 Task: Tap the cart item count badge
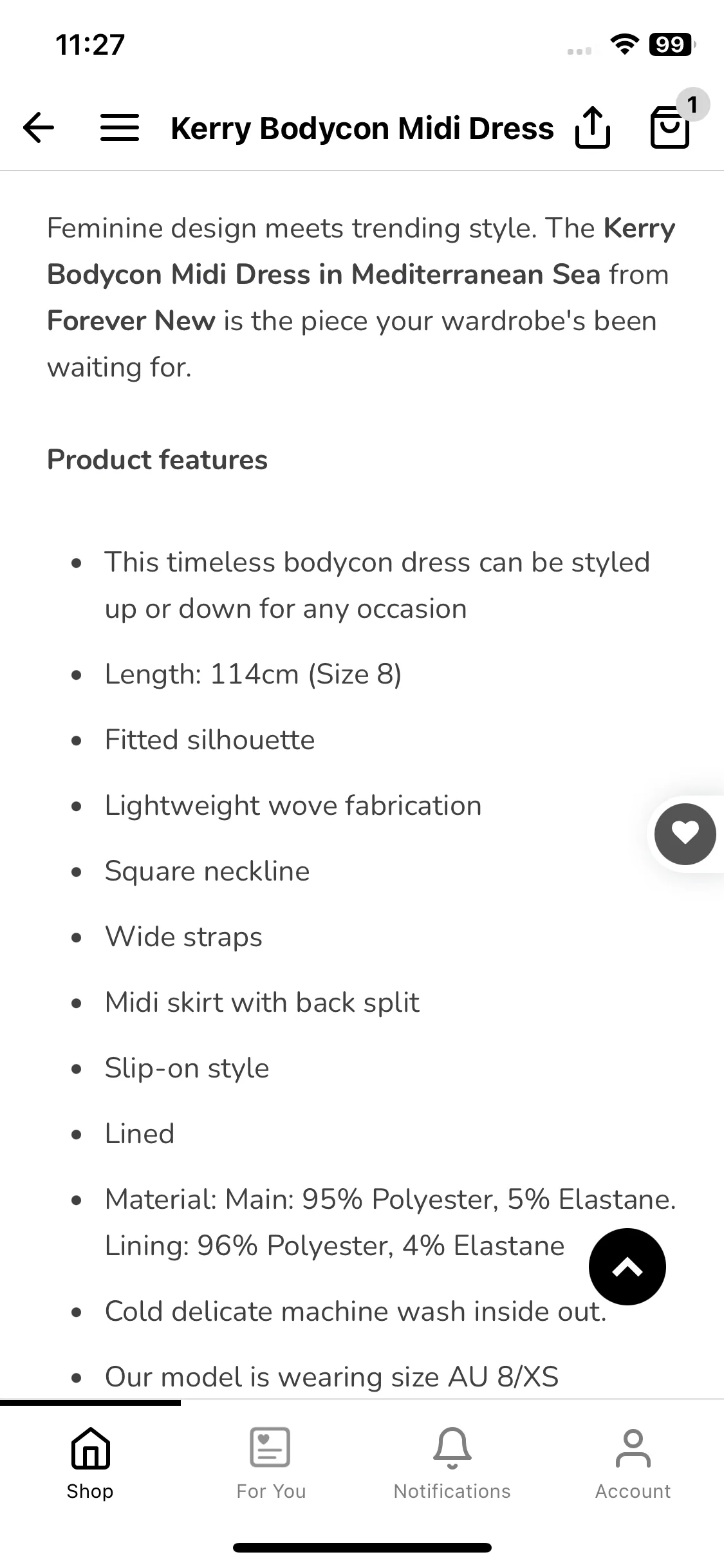[692, 104]
